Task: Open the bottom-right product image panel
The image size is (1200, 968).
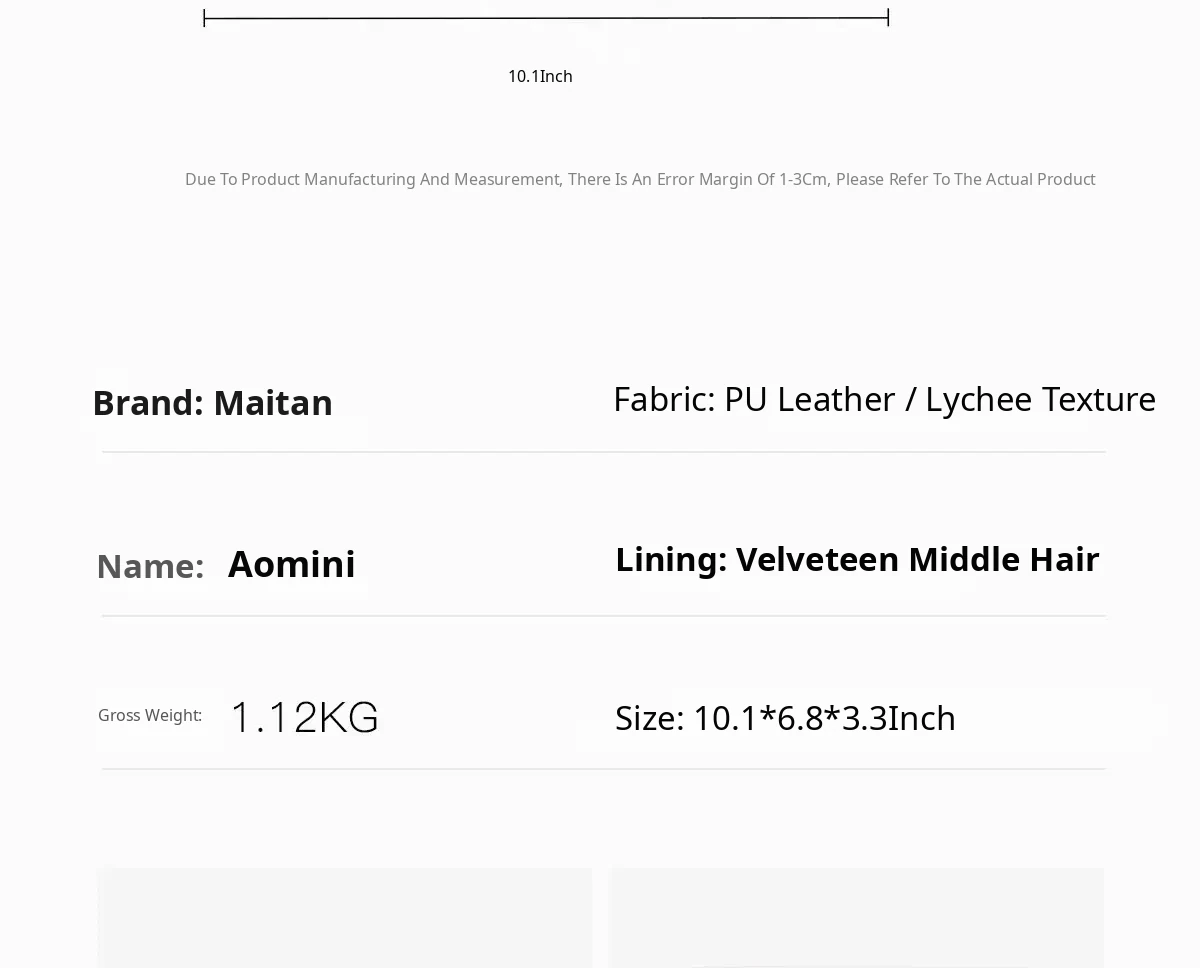Action: coord(857,918)
